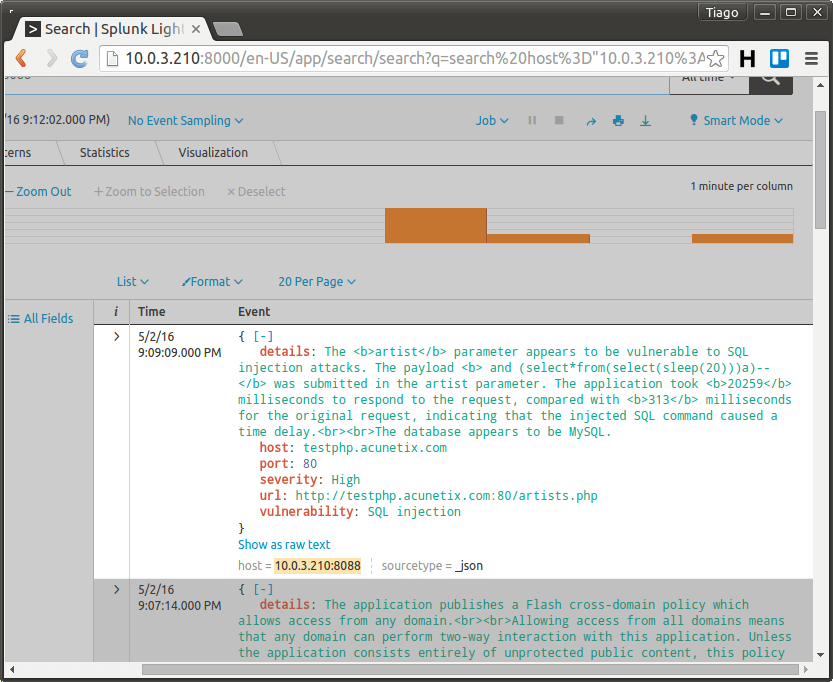Screen dimensions: 833x682
Task: Click the Zoom Out link
Action: coord(39,192)
